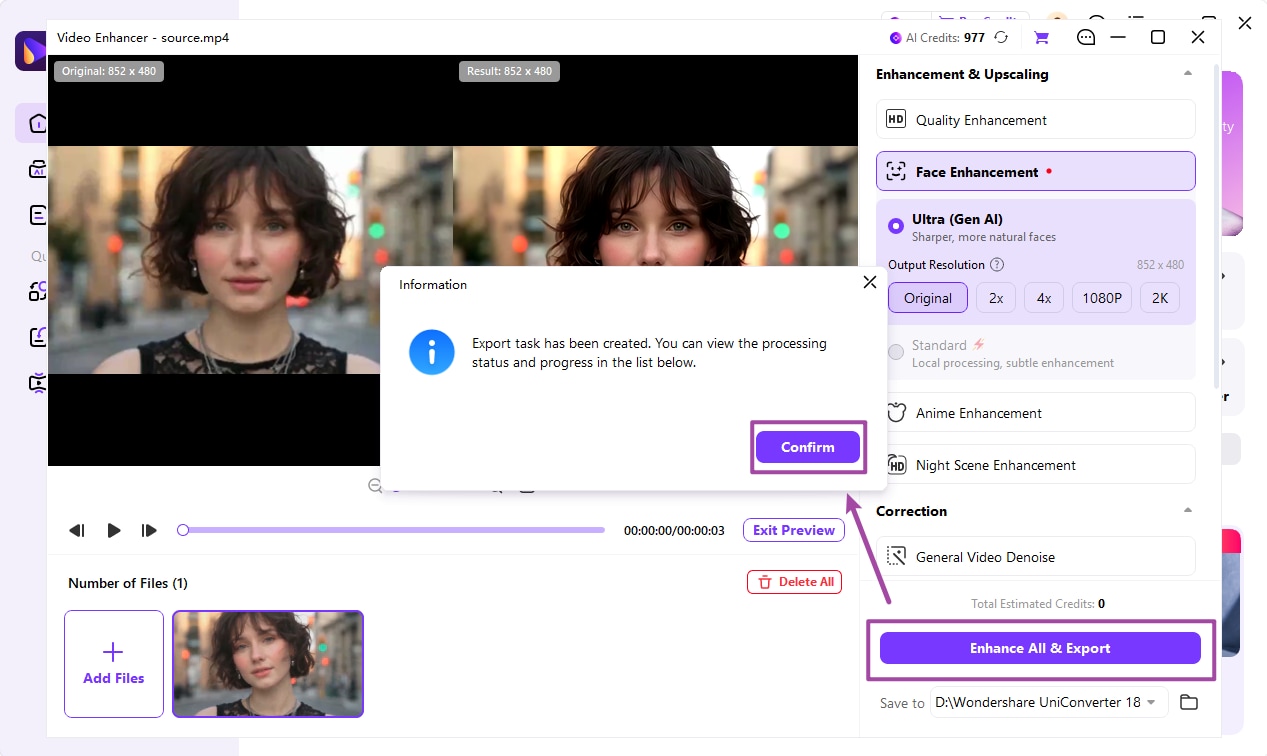Click Exit Preview button
The image size is (1267, 756).
[794, 530]
